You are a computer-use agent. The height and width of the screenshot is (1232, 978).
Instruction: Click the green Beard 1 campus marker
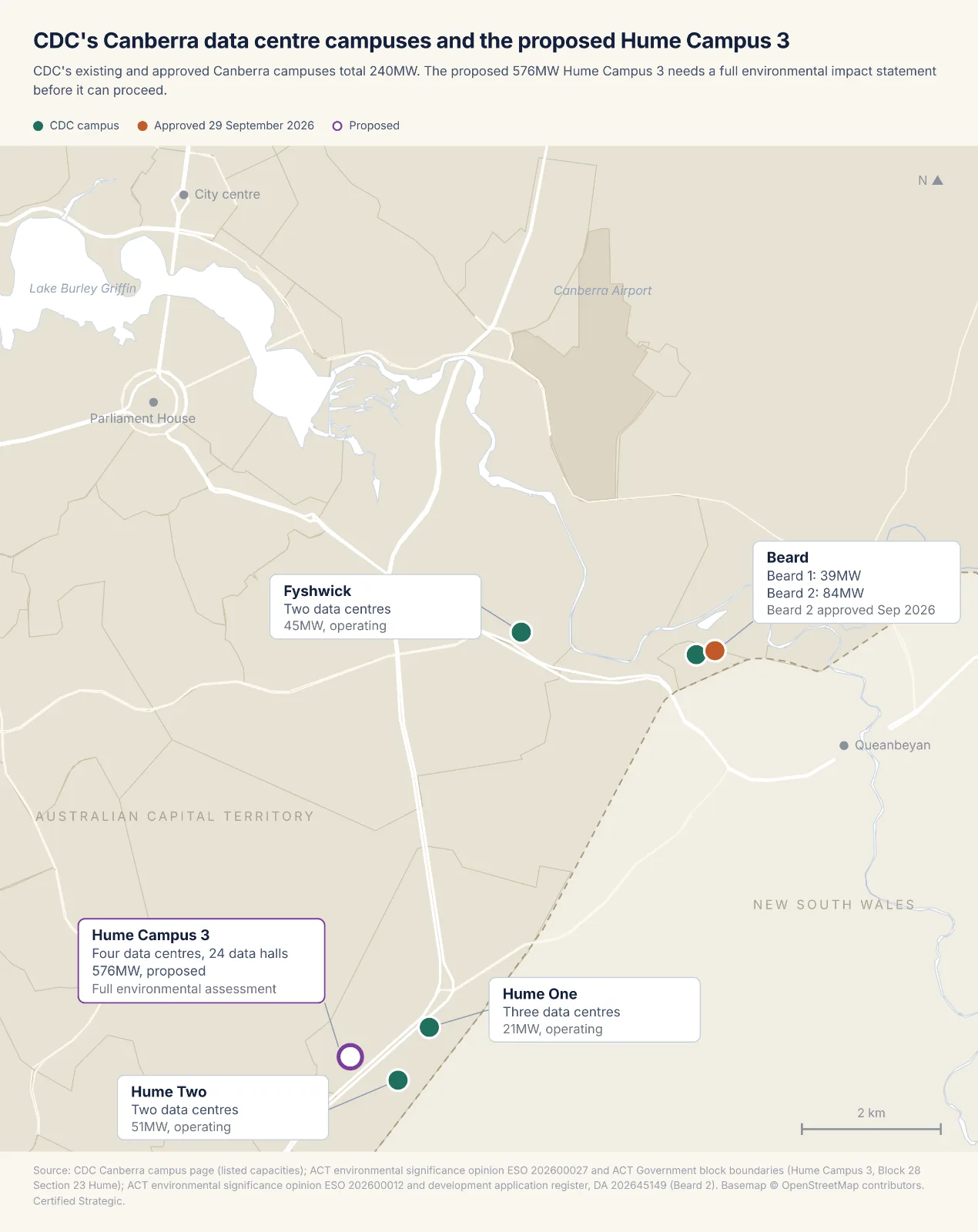click(x=696, y=654)
